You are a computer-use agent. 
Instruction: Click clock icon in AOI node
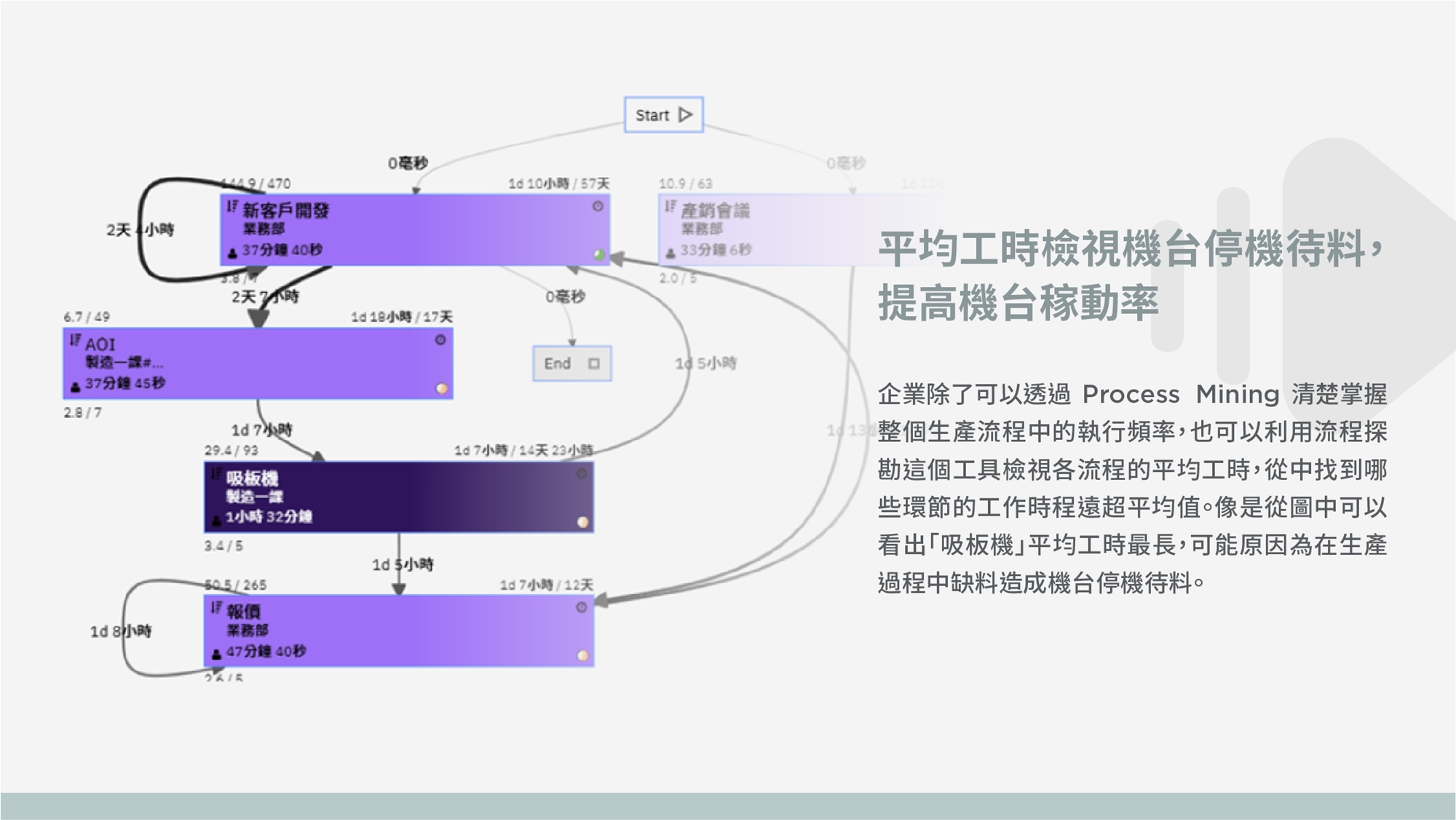pyautogui.click(x=440, y=340)
